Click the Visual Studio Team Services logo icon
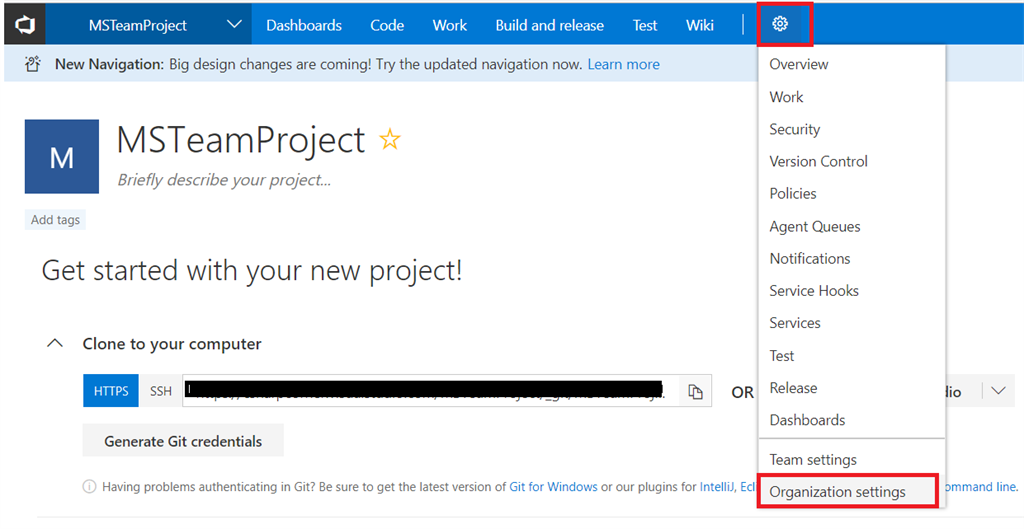 click(x=25, y=25)
